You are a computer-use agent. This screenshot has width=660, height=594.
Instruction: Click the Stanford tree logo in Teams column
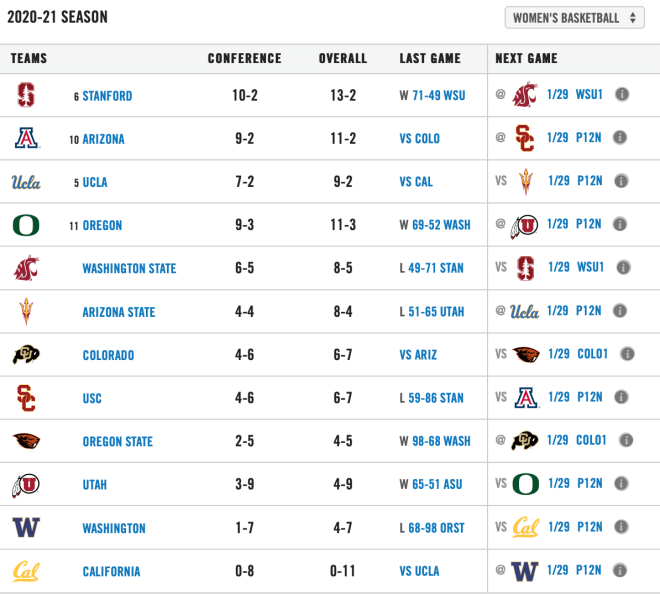[x=26, y=95]
